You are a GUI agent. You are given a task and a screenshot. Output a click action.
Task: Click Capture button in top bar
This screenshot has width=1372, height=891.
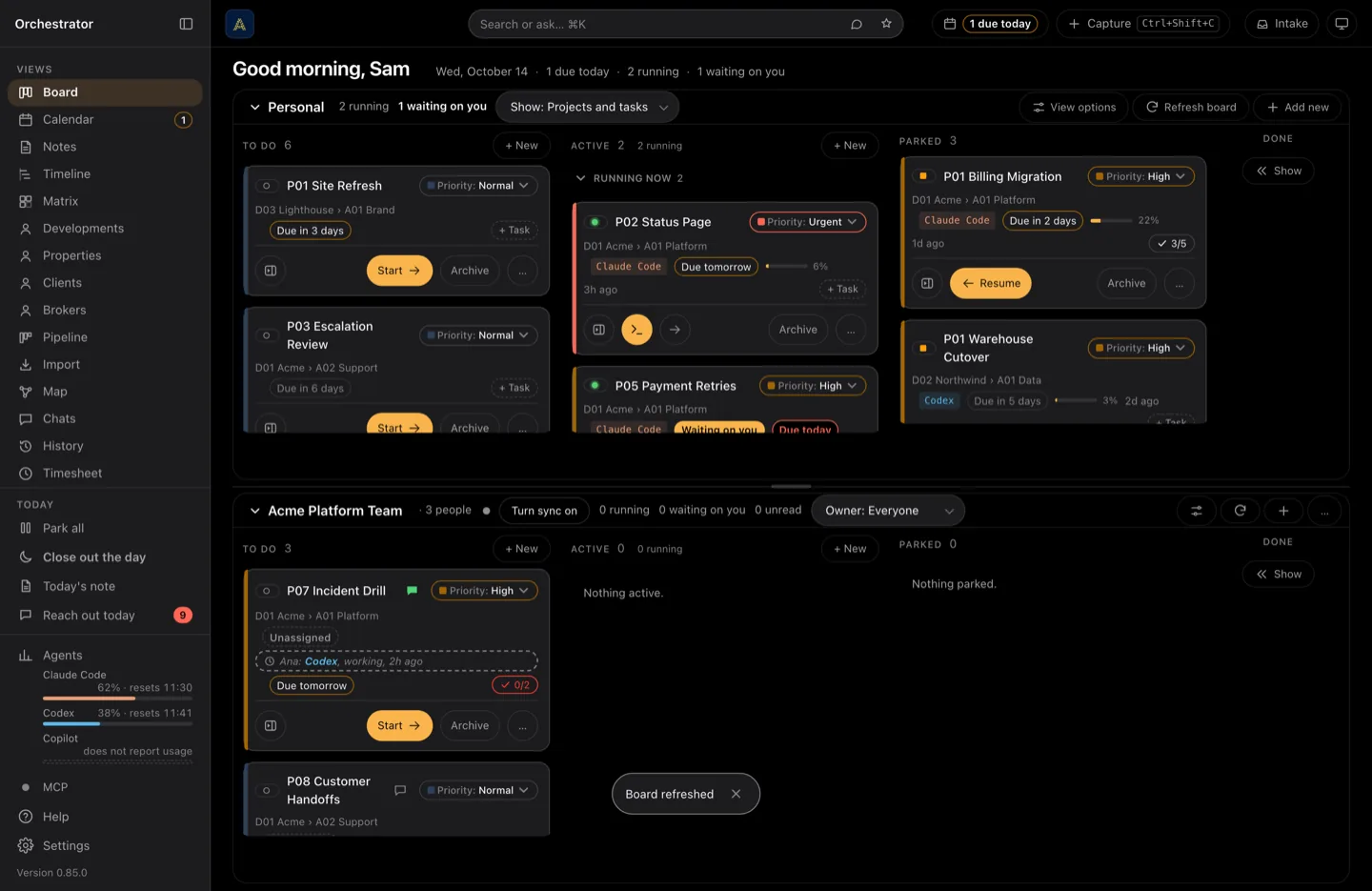click(x=1142, y=24)
